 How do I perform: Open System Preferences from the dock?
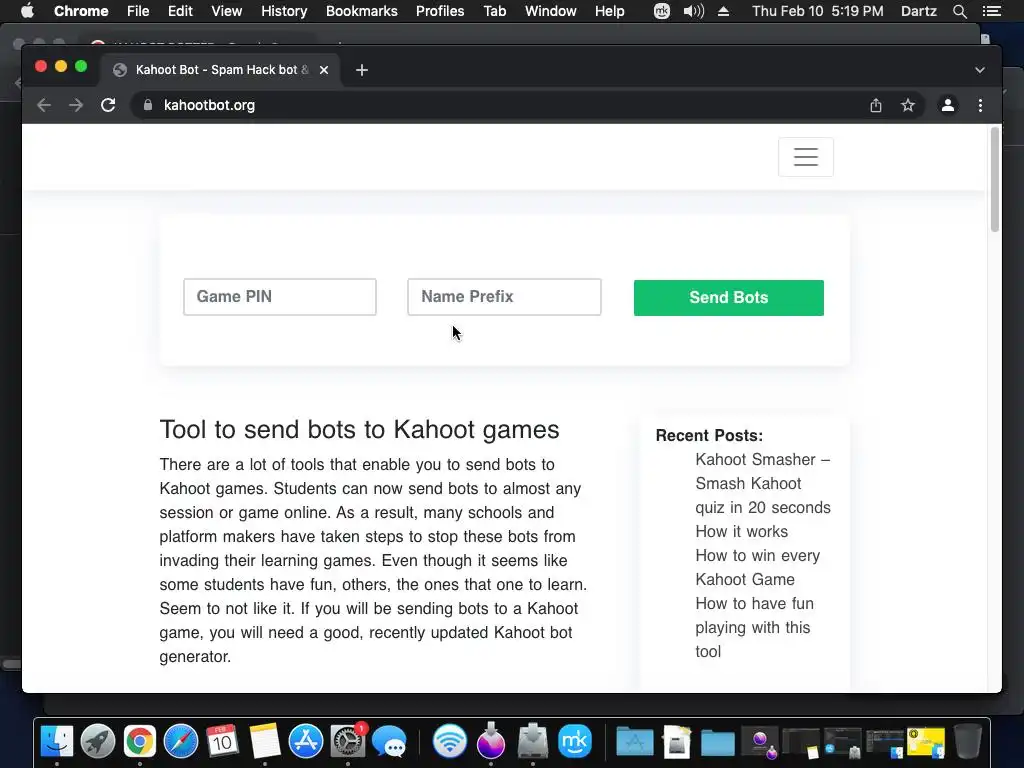[x=347, y=742]
